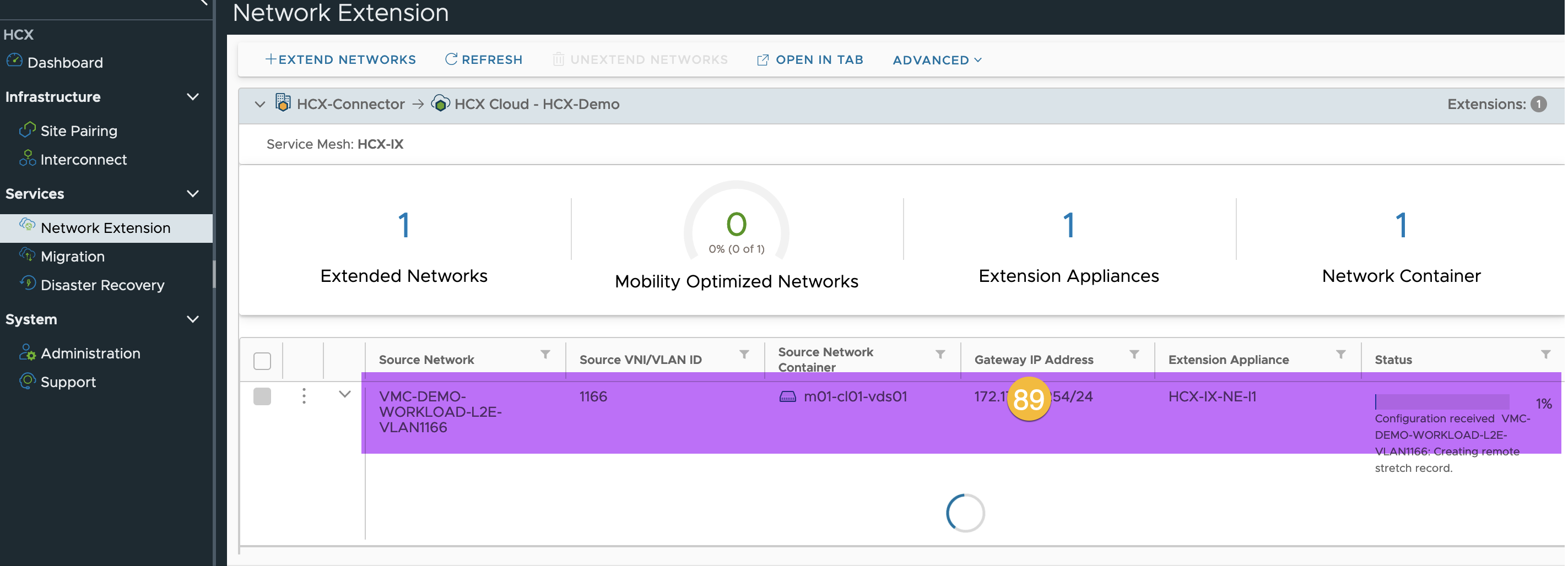Open the Migration page
The height and width of the screenshot is (566, 1568).
[x=72, y=257]
